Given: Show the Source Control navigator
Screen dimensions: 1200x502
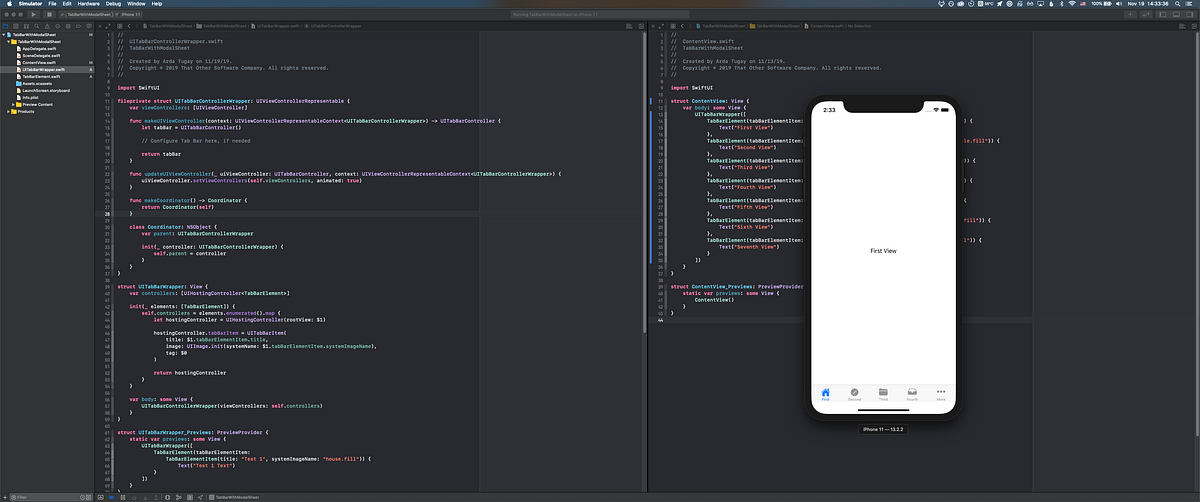Looking at the screenshot, I should click(x=15, y=26).
